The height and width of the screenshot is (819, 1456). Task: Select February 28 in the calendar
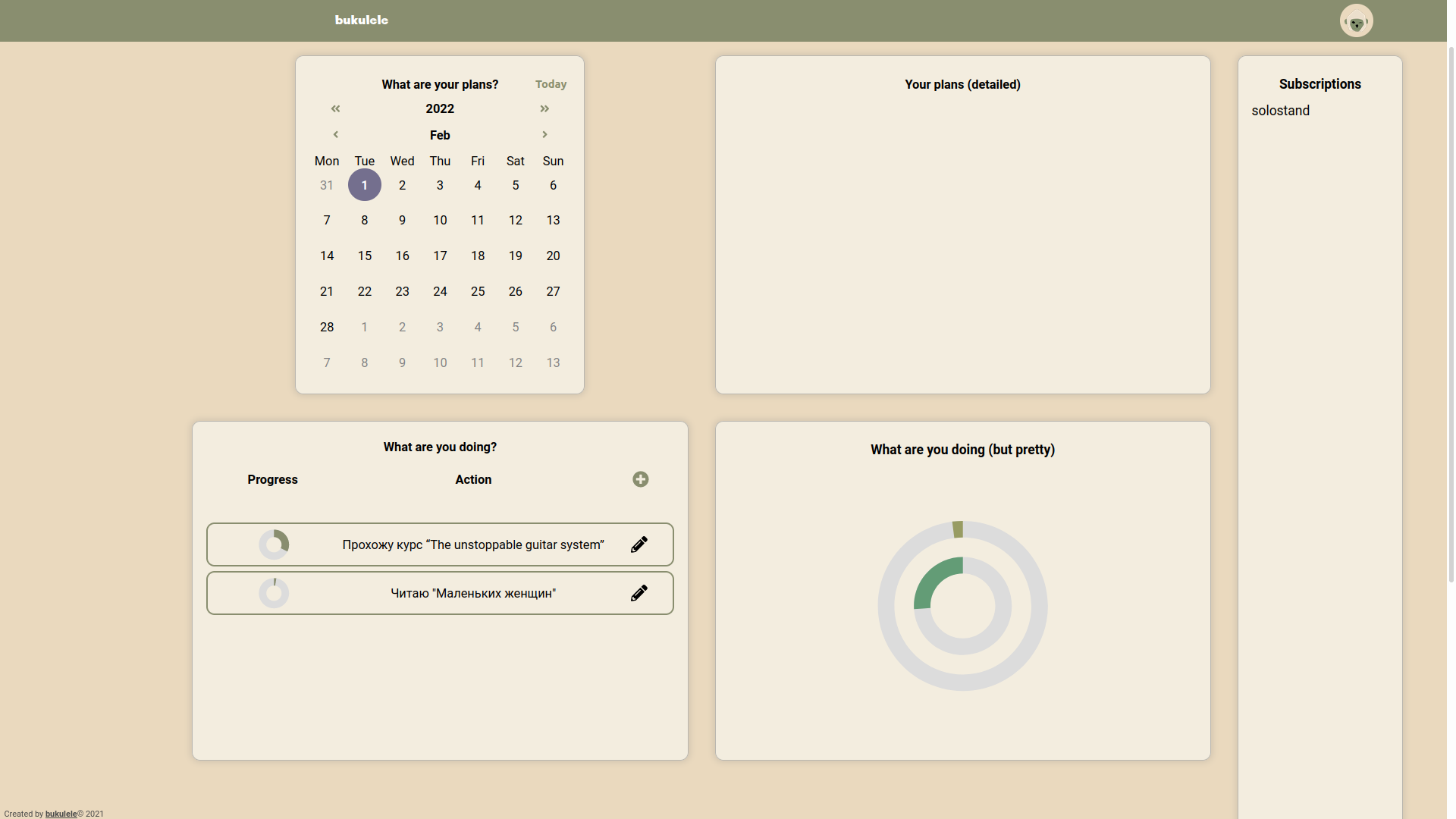(326, 327)
